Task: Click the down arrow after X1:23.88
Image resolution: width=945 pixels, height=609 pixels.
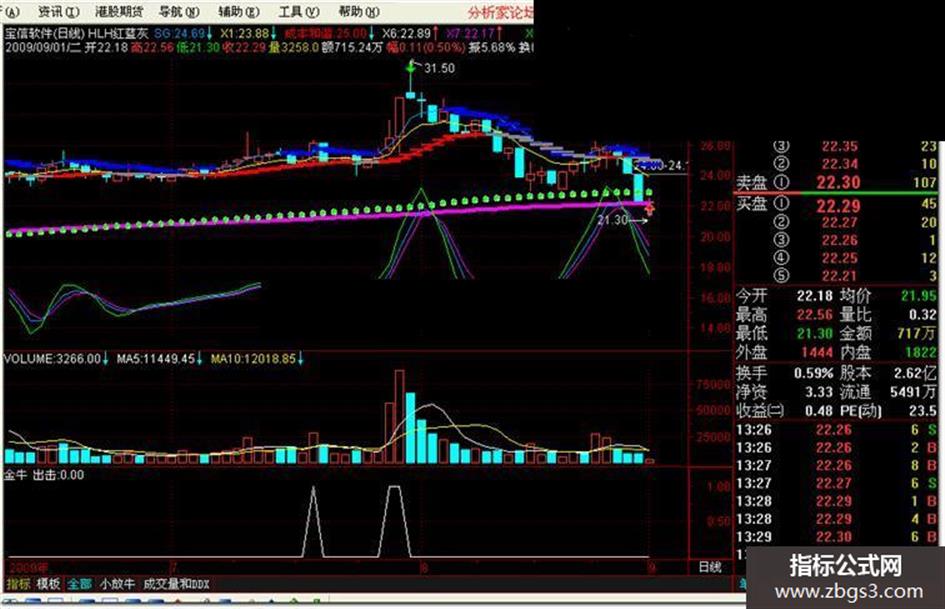Action: (273, 33)
